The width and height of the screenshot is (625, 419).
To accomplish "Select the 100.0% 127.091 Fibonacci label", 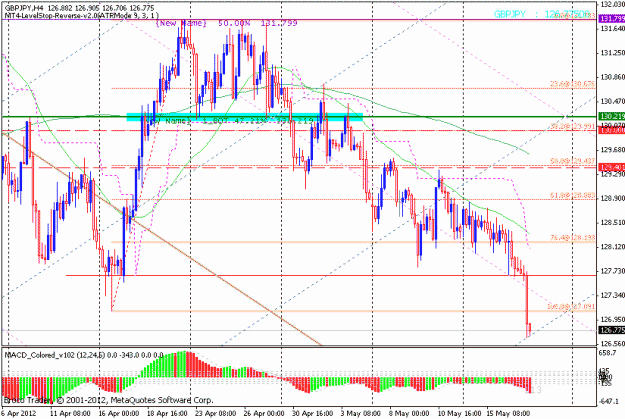I will click(571, 307).
